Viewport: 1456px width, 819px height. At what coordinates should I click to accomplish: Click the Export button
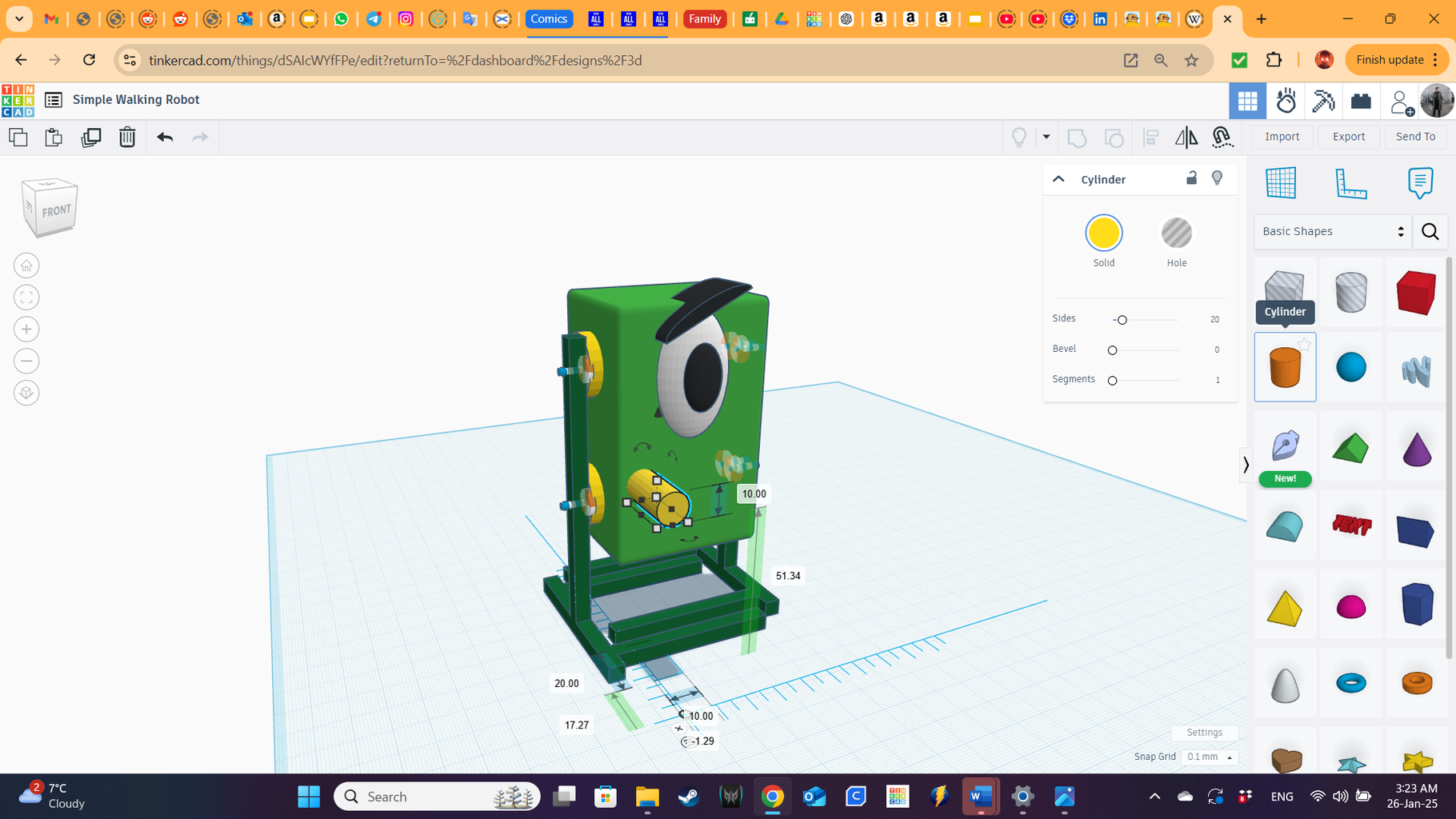[1348, 137]
